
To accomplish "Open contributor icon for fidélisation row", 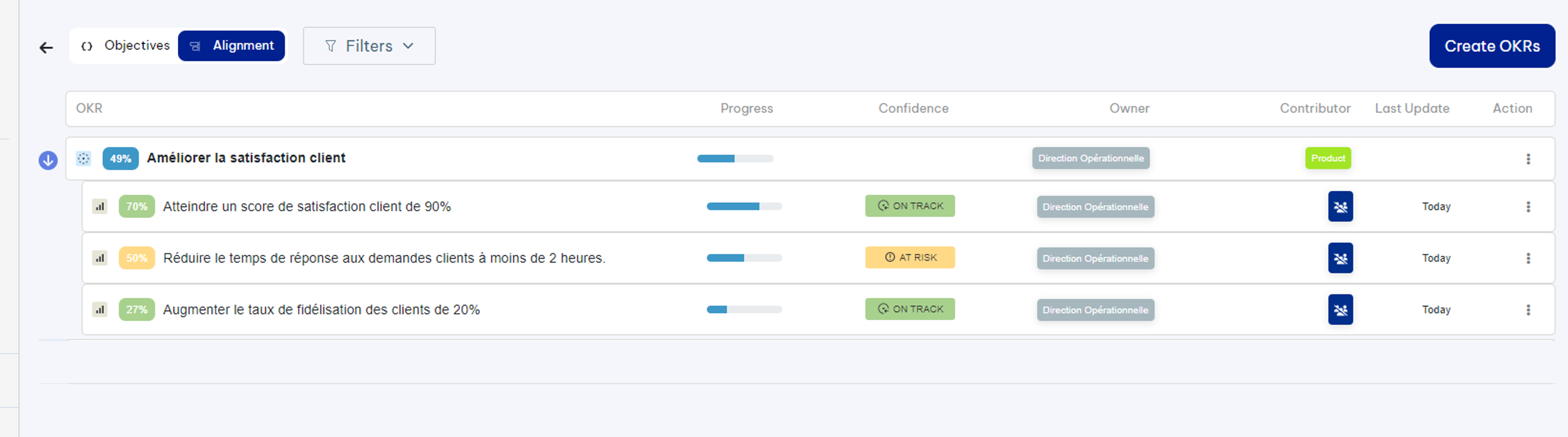I will pyautogui.click(x=1340, y=310).
